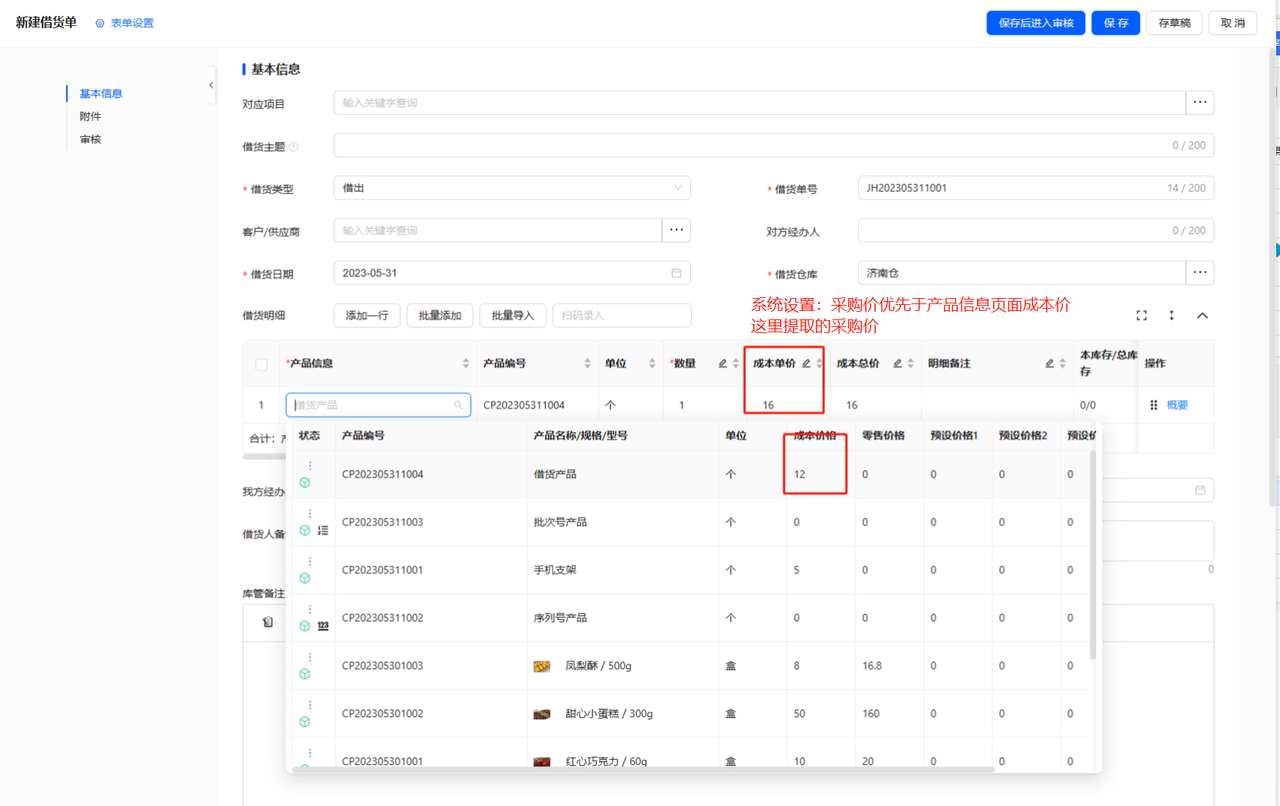Image resolution: width=1280 pixels, height=806 pixels.
Task: Click 甜心小蛋糕 product thumbnail
Action: [x=542, y=714]
